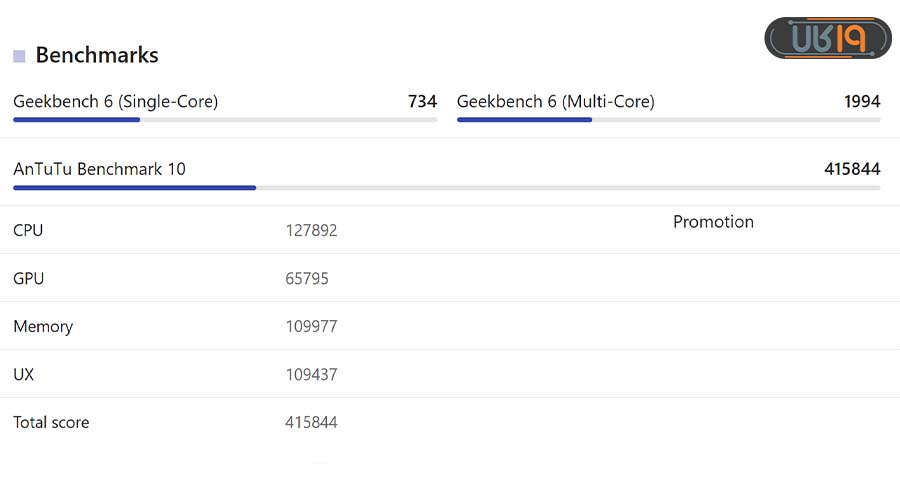
Task: Select the GPU row label
Action: [x=29, y=278]
